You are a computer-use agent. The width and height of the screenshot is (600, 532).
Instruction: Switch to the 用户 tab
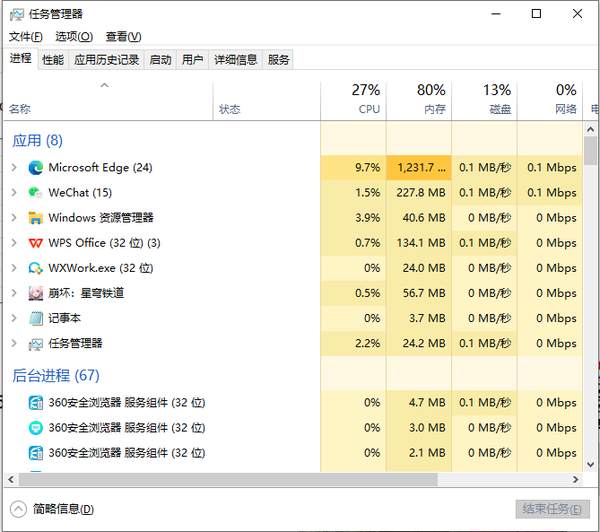pos(192,60)
